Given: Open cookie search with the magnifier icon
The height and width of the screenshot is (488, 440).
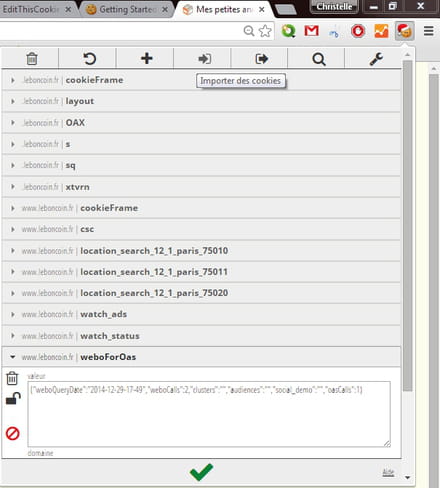Looking at the screenshot, I should (319, 59).
